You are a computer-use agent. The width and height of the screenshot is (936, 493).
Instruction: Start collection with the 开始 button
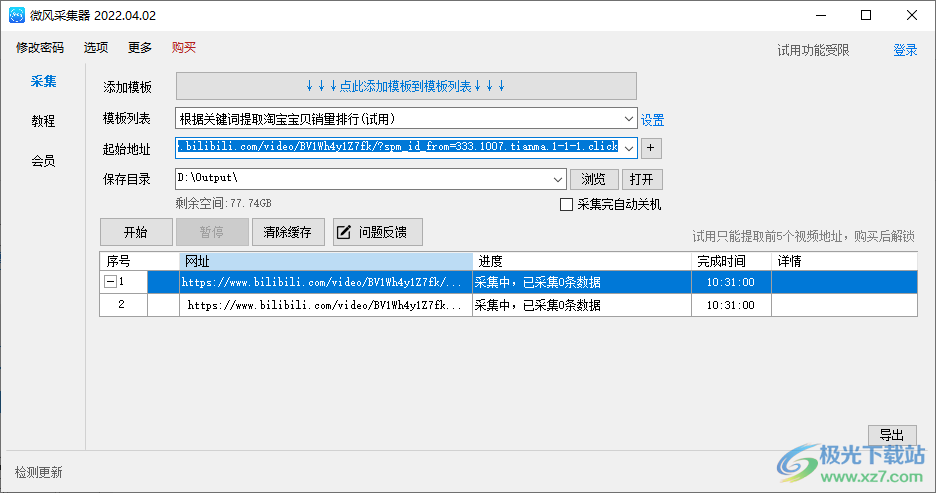pyautogui.click(x=136, y=232)
